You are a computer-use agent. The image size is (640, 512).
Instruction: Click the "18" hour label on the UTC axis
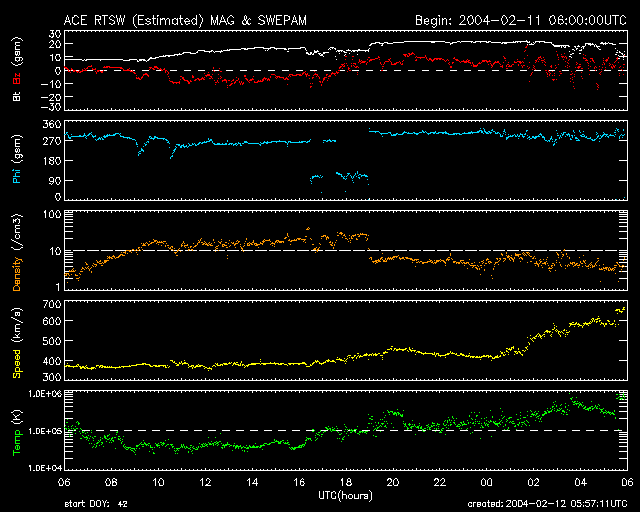(x=346, y=482)
